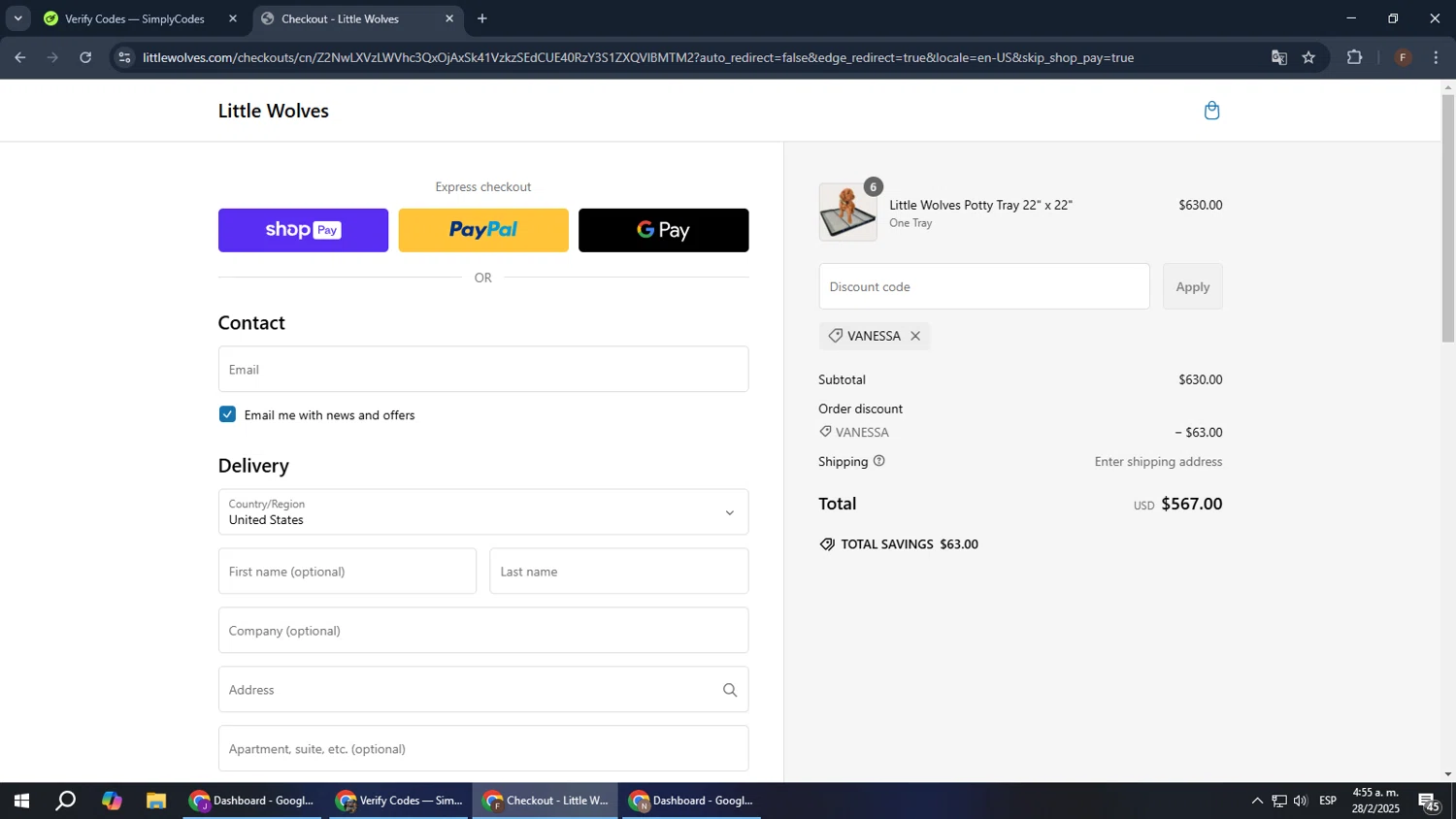Open the tab search dropdown arrow
This screenshot has width=1456, height=819.
[x=17, y=18]
